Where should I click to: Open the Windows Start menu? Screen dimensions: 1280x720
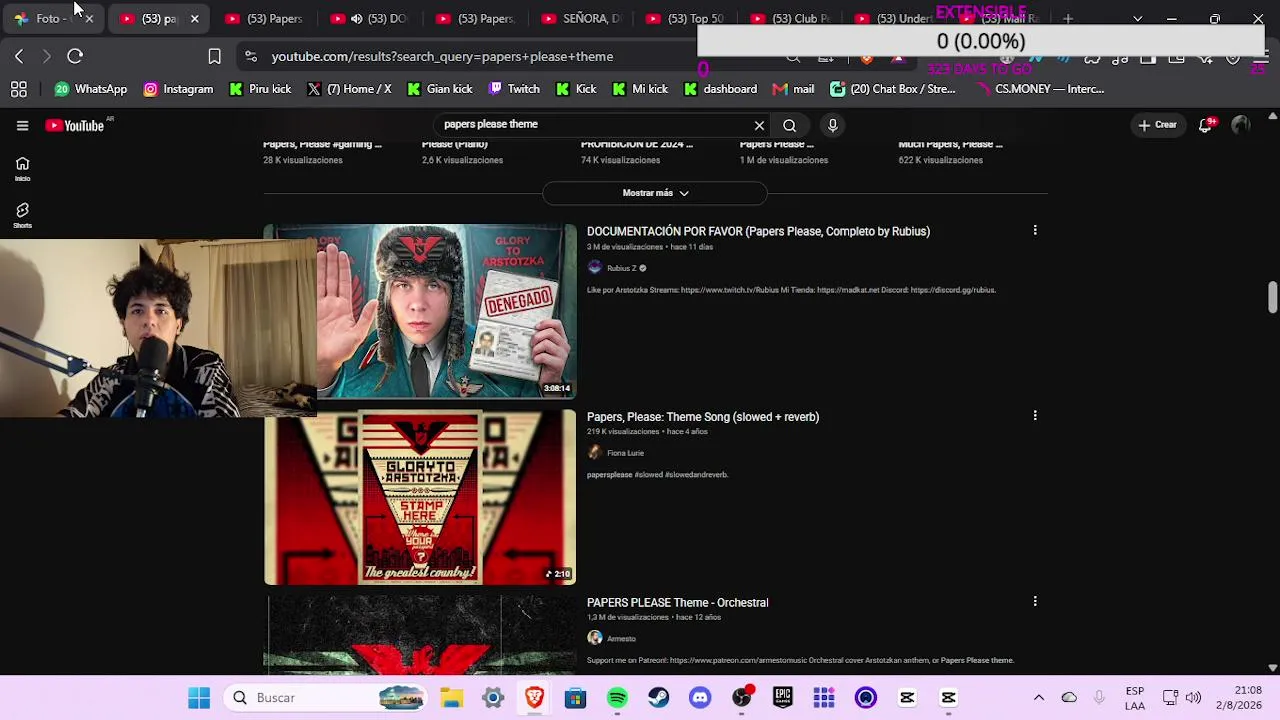coord(199,698)
